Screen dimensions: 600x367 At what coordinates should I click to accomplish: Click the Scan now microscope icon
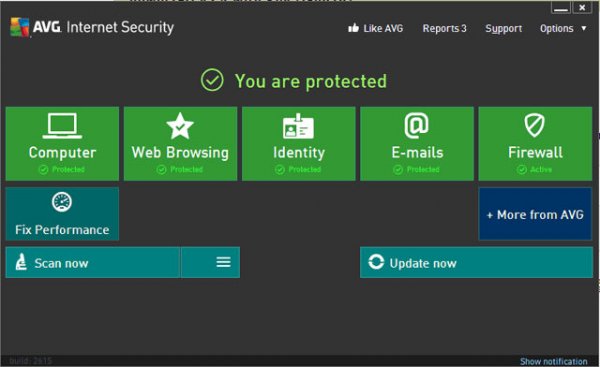(x=21, y=262)
